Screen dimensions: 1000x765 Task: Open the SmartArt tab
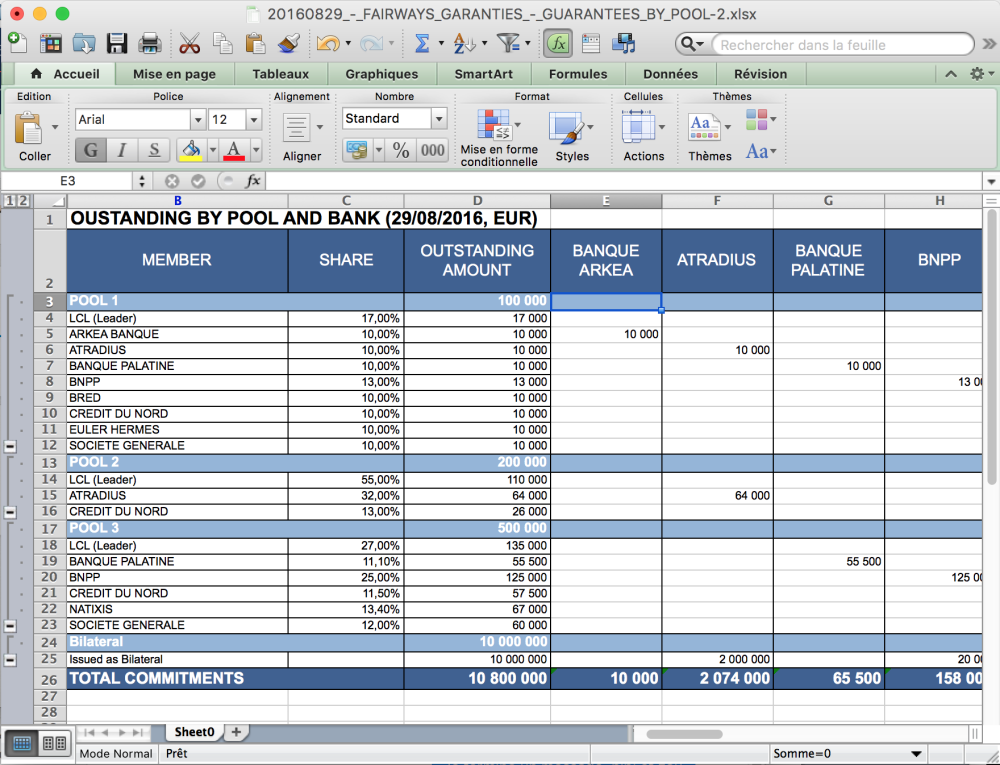point(483,74)
